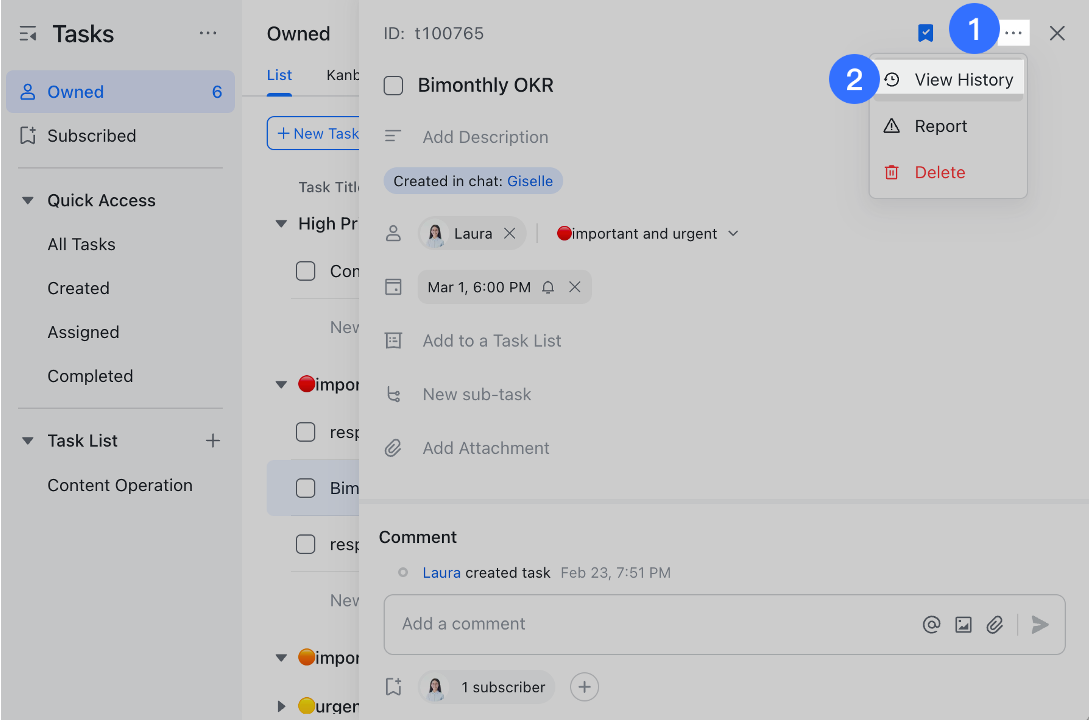
Task: Click the sidebar collapse icon beside Tasks
Action: 27,33
